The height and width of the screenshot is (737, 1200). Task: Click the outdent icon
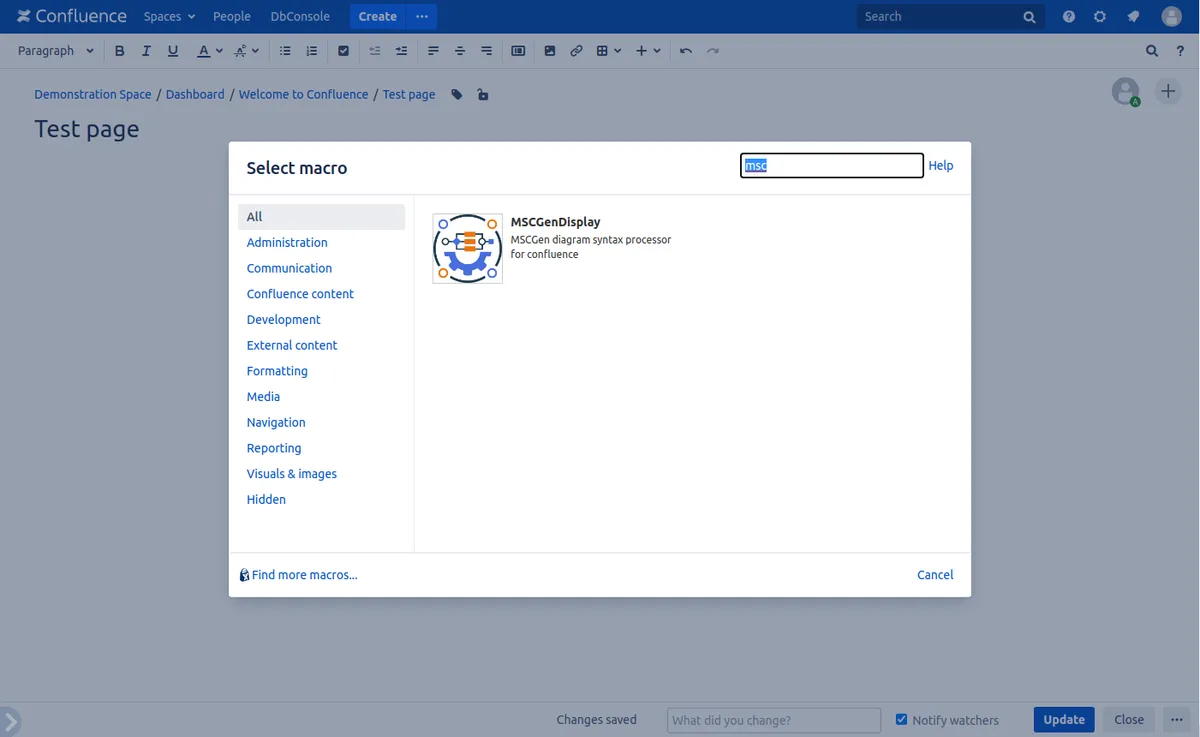pyautogui.click(x=375, y=51)
